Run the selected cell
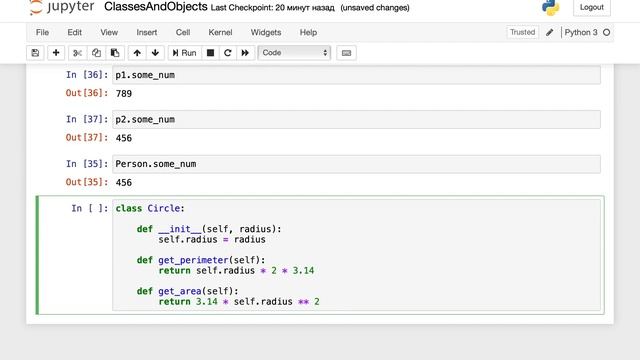This screenshot has width=640, height=360. 184,53
